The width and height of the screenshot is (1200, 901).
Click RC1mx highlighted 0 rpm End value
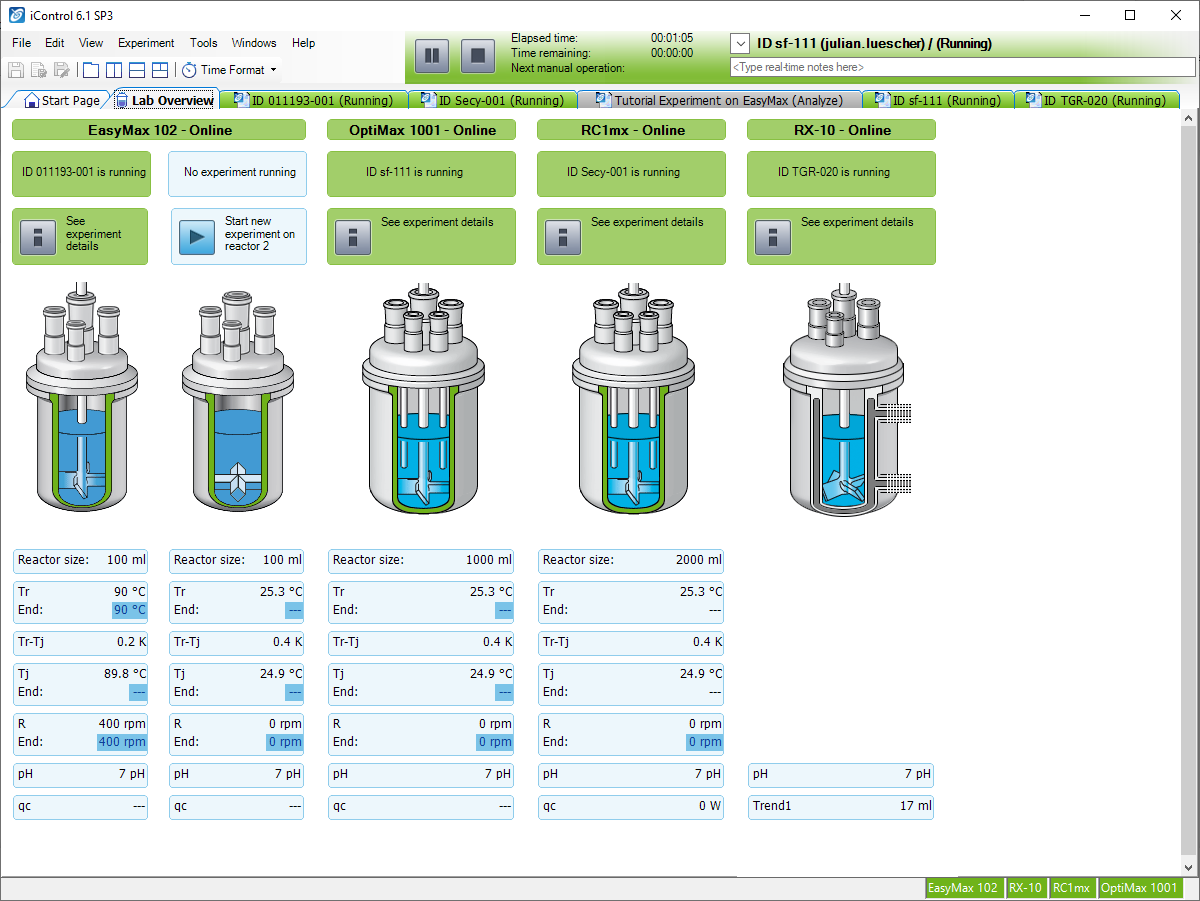[704, 742]
